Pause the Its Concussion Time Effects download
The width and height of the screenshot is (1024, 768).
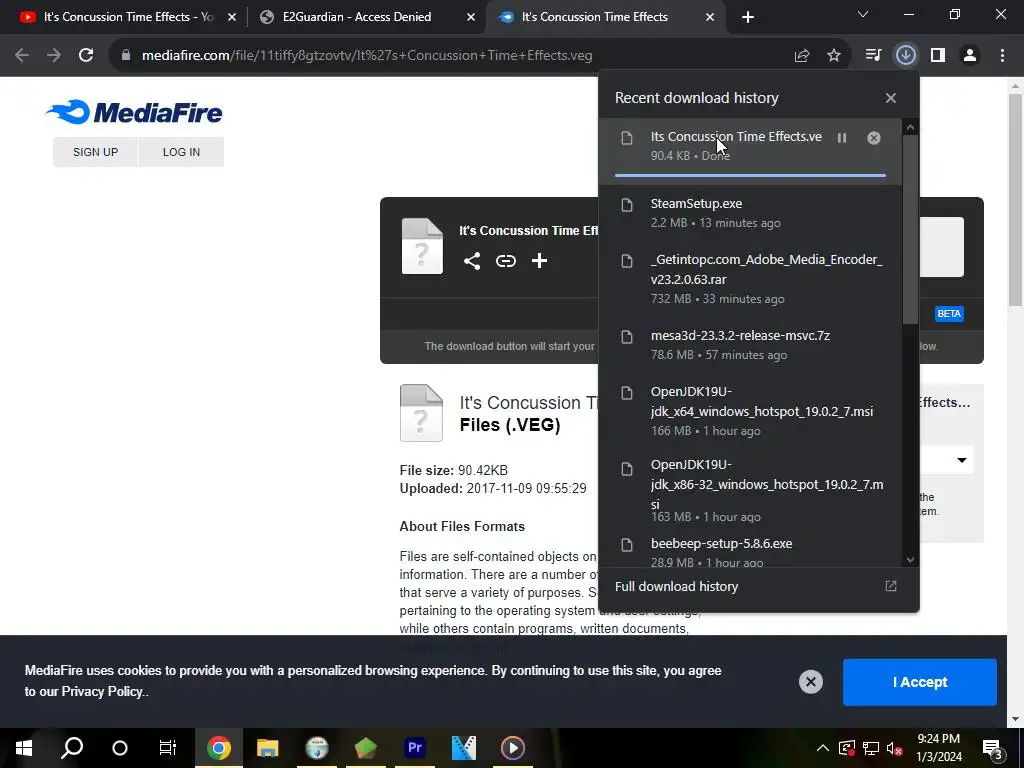(842, 138)
